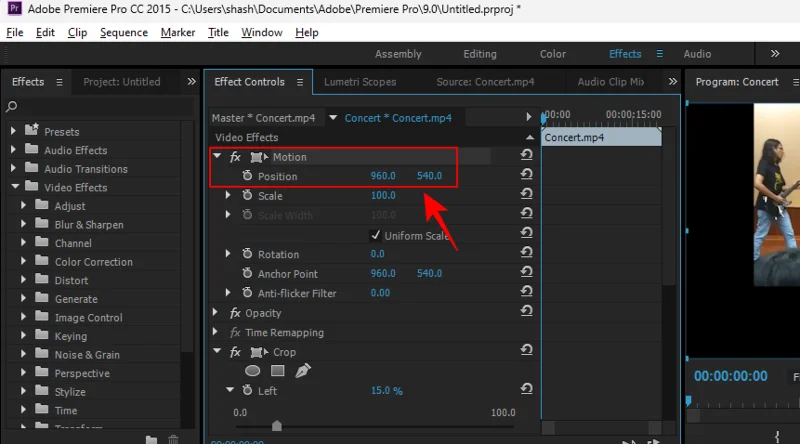Image resolution: width=800 pixels, height=444 pixels.
Task: Click the Position X value 960.0
Action: pyautogui.click(x=383, y=176)
